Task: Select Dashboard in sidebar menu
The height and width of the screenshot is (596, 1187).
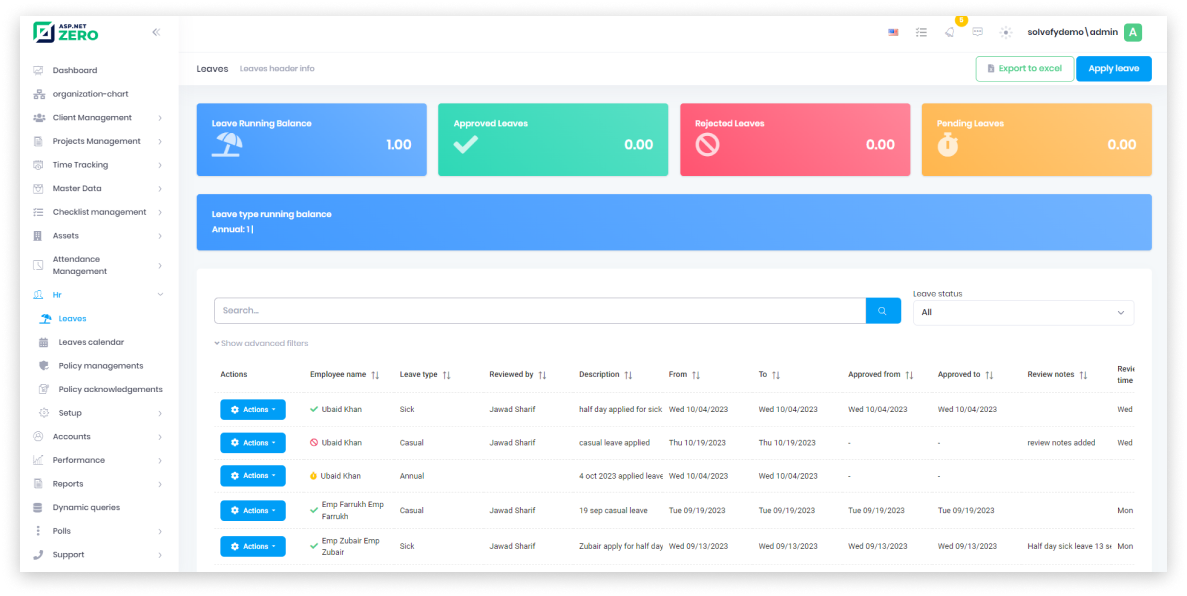Action: pos(75,70)
